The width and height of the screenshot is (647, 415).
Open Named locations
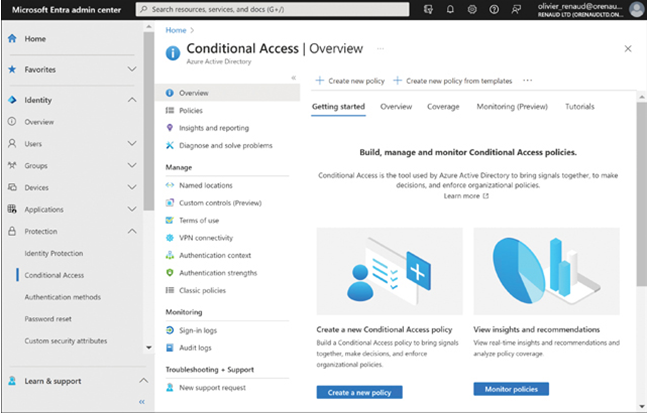pyautogui.click(x=205, y=186)
